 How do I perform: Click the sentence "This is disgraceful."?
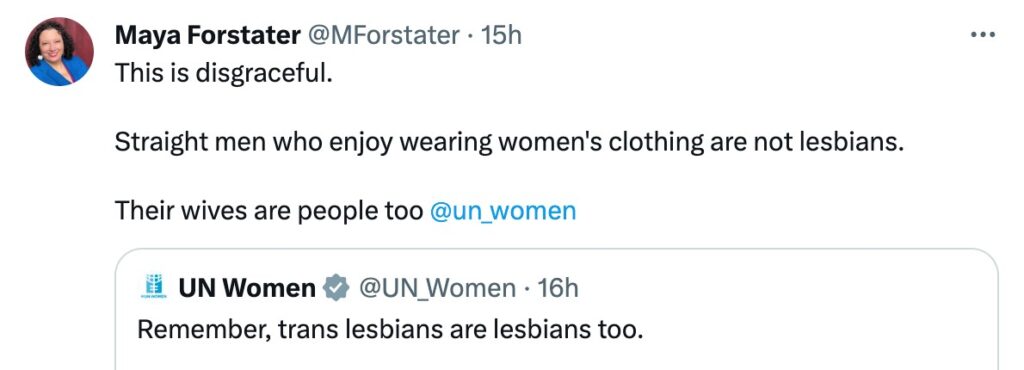coord(224,72)
